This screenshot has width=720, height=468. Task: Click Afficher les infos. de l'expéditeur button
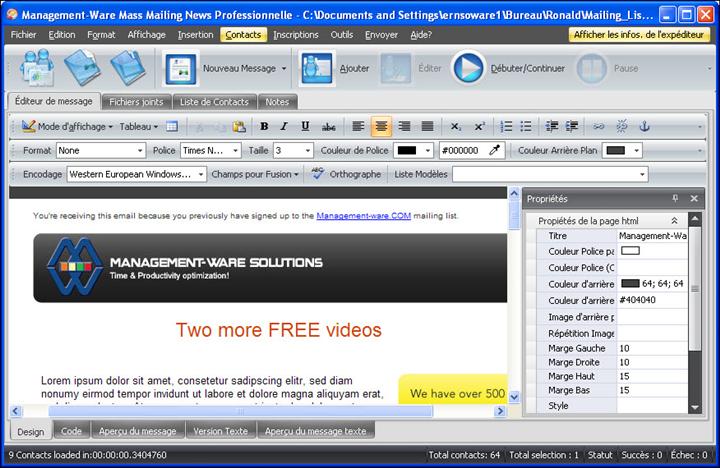point(639,34)
